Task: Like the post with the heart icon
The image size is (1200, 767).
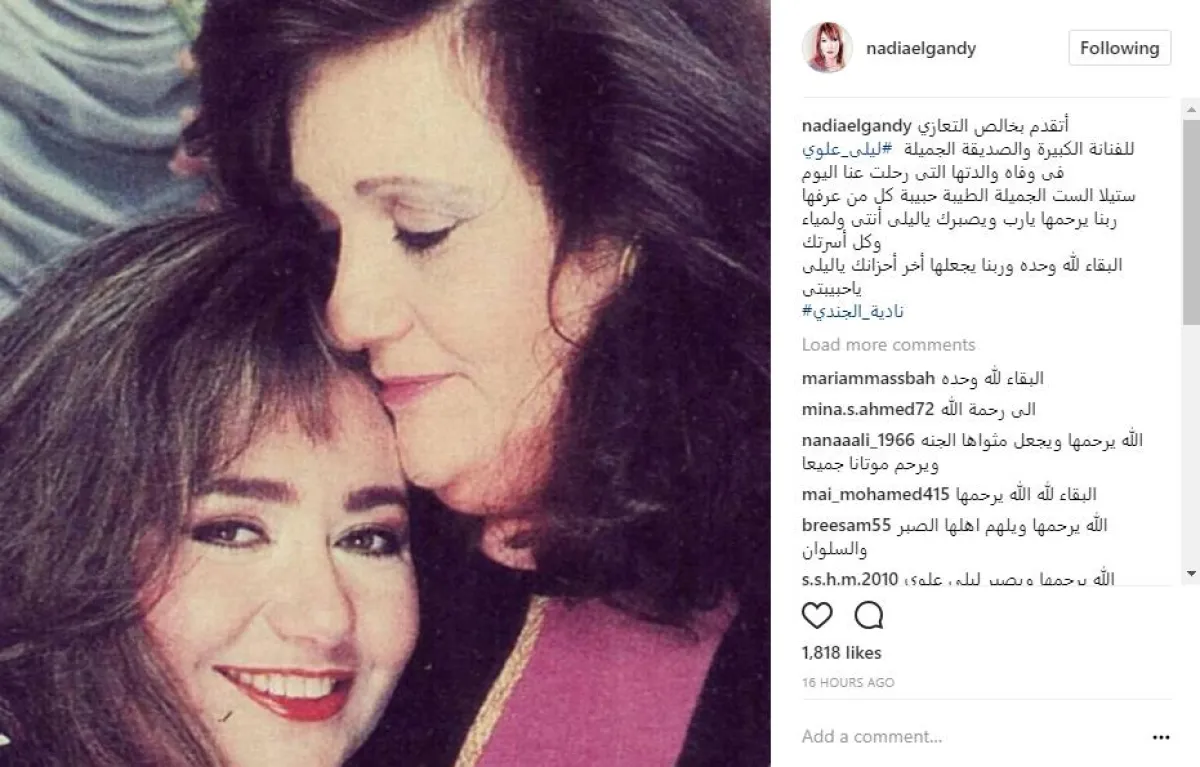Action: tap(817, 615)
